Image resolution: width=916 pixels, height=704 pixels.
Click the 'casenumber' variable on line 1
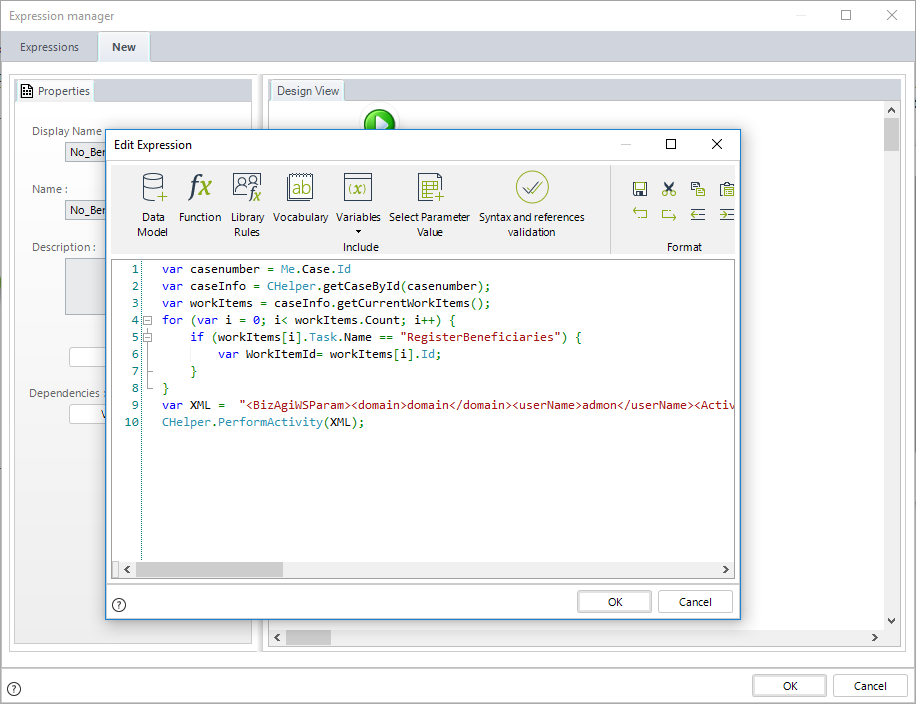225,269
